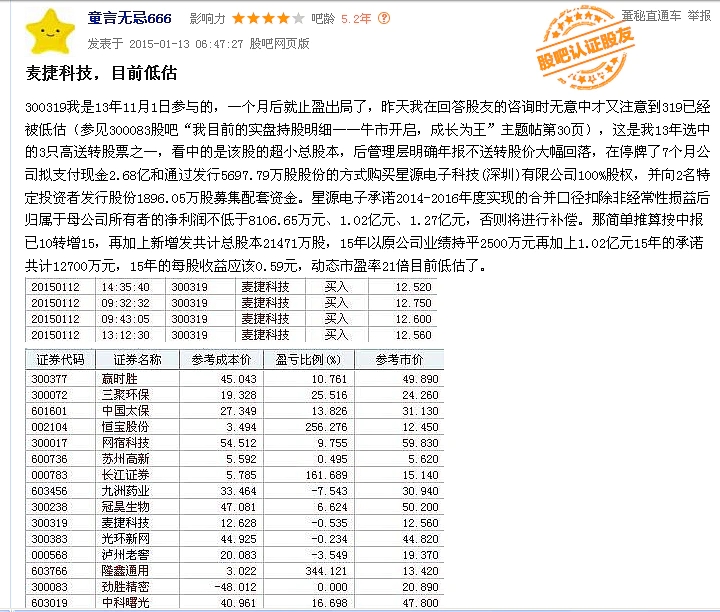
Task: Click stock name 光环新网
Action: pos(125,539)
